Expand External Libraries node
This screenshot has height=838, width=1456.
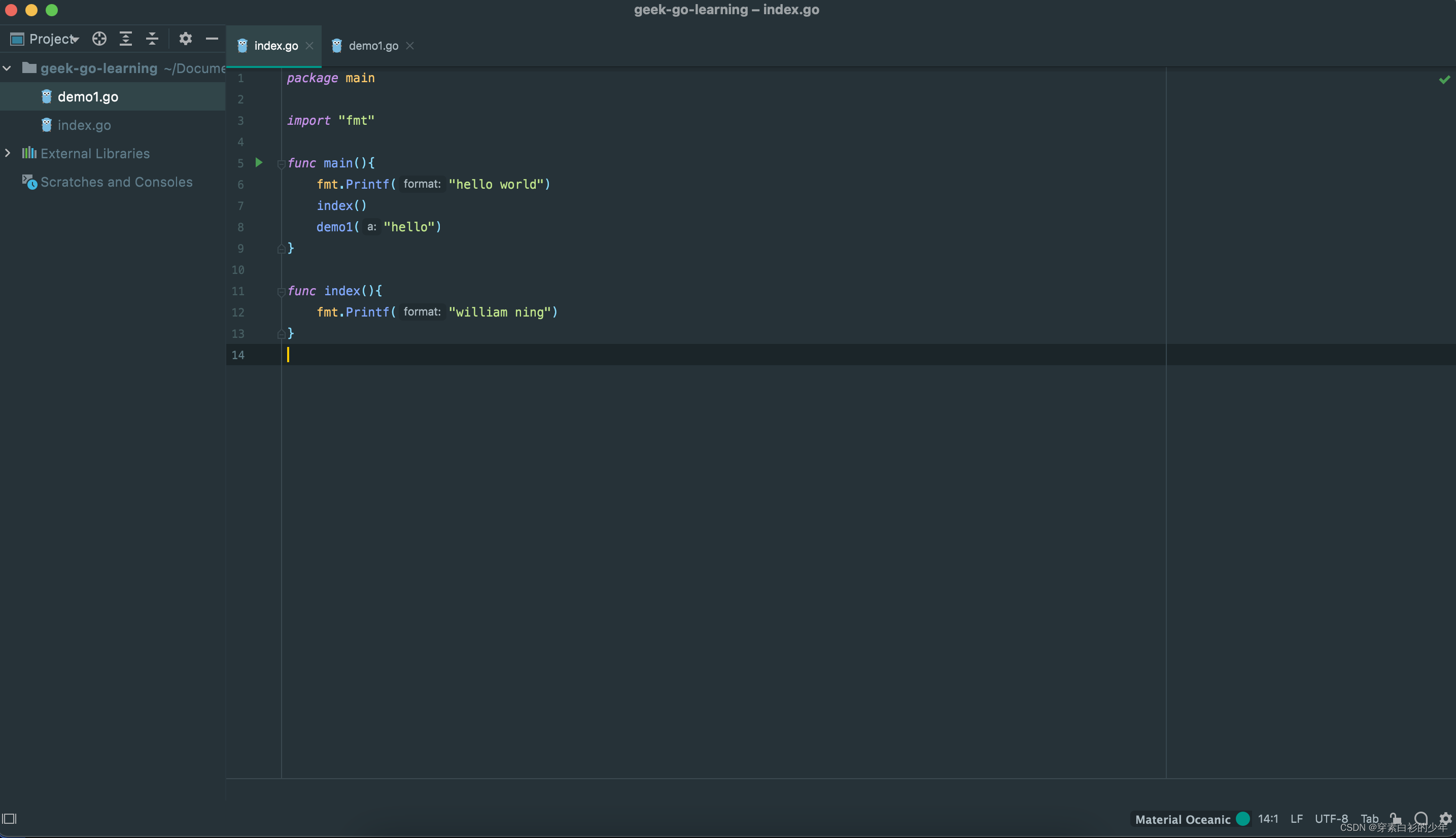coord(8,153)
